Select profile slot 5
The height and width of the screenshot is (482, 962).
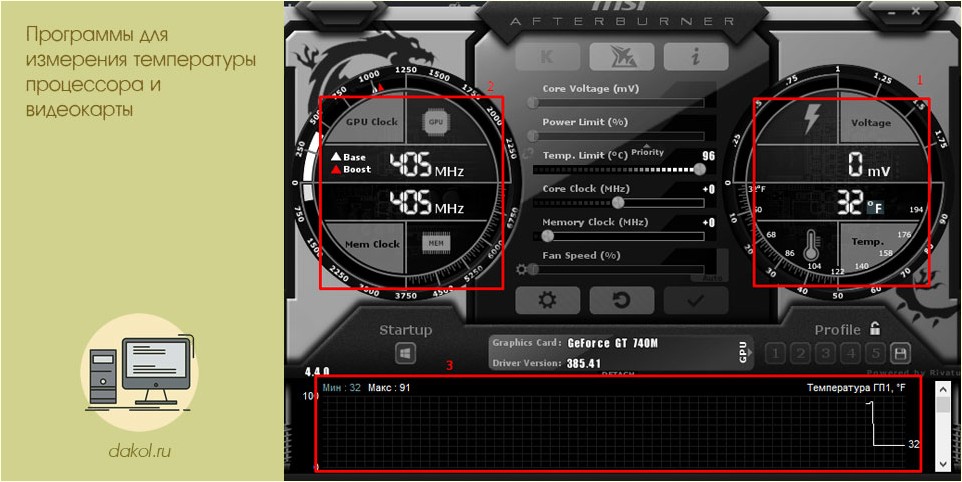tap(876, 353)
